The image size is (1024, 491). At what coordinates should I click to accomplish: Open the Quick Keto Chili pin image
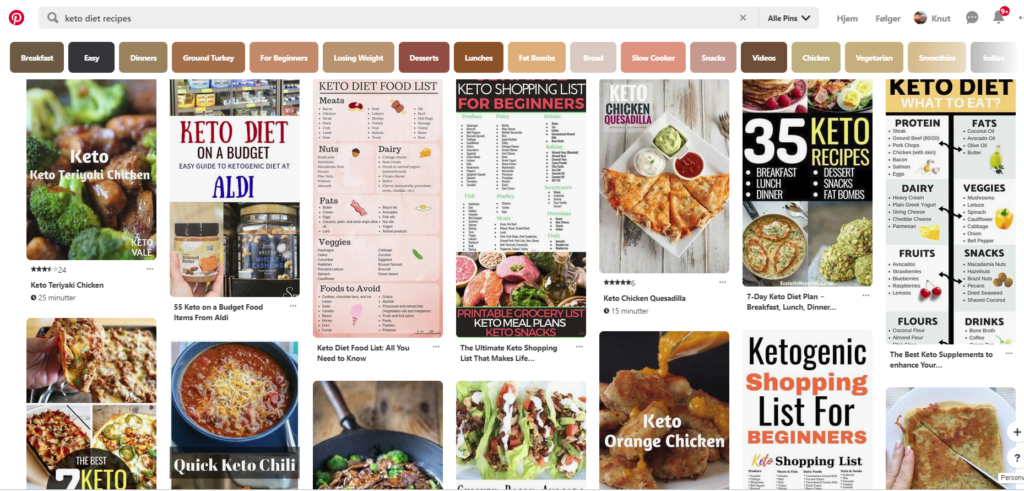(234, 415)
